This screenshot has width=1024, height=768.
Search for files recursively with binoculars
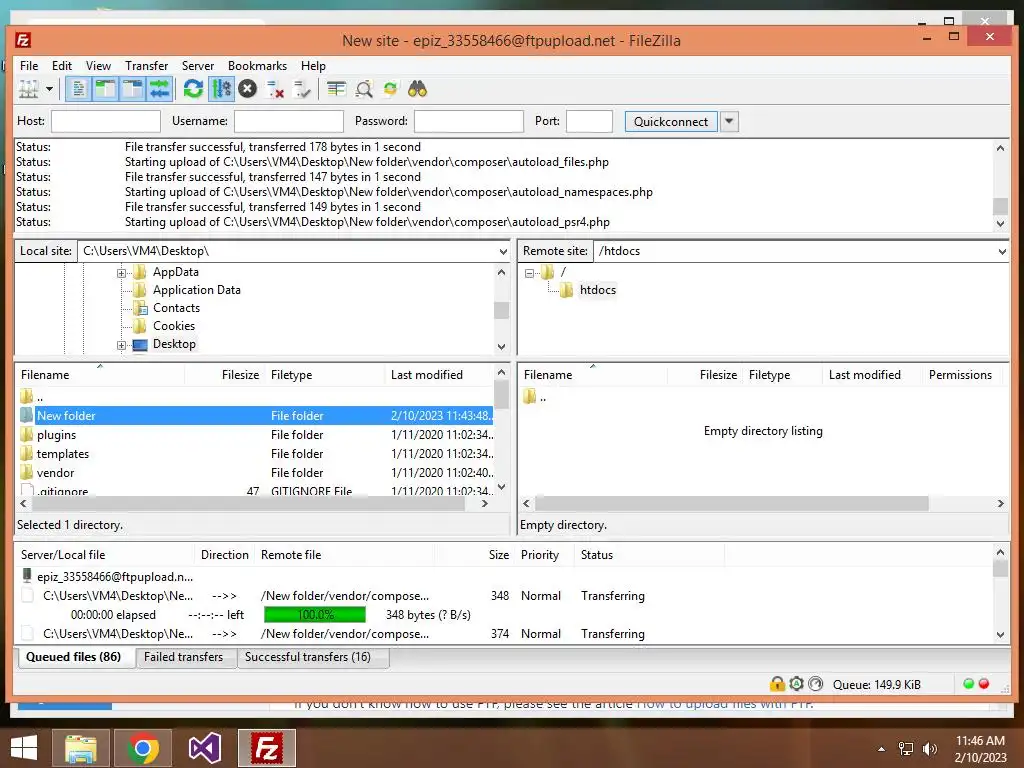tap(417, 89)
